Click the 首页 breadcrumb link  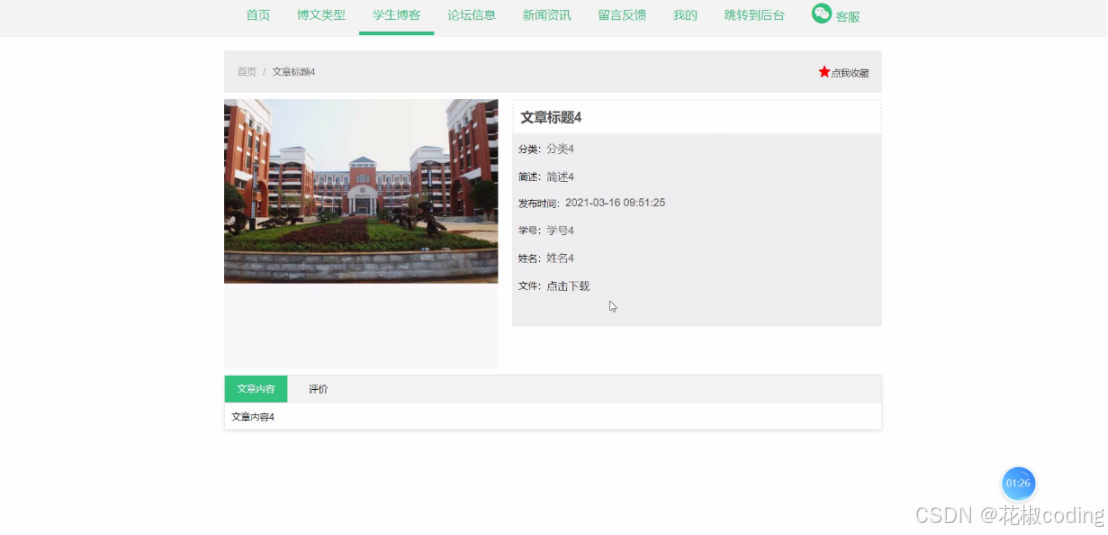(247, 72)
